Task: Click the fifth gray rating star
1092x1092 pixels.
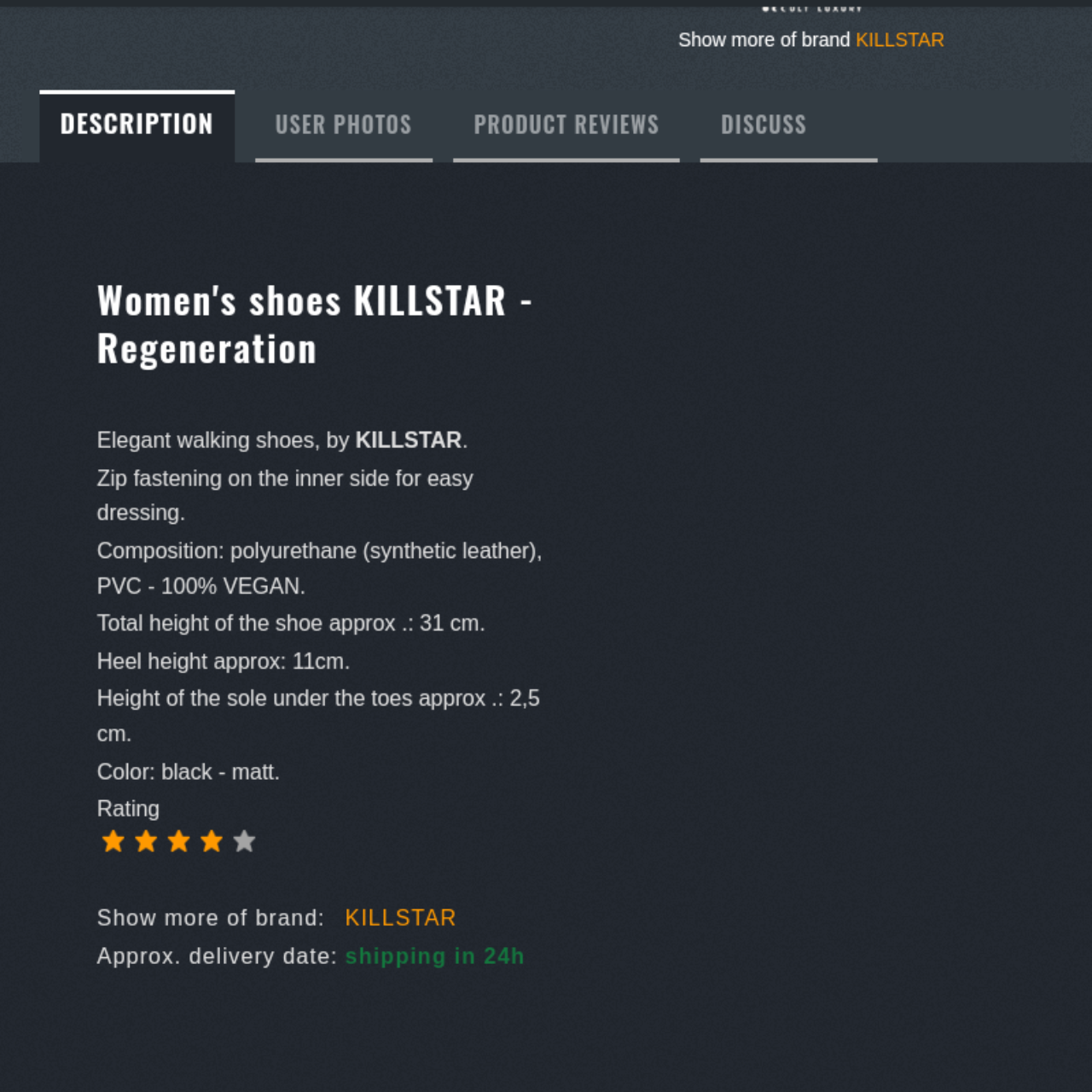Action: pos(244,842)
